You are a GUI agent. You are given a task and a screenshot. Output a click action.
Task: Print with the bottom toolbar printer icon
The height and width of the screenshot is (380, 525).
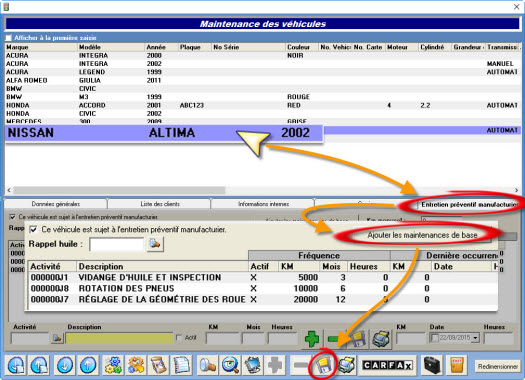(x=346, y=365)
